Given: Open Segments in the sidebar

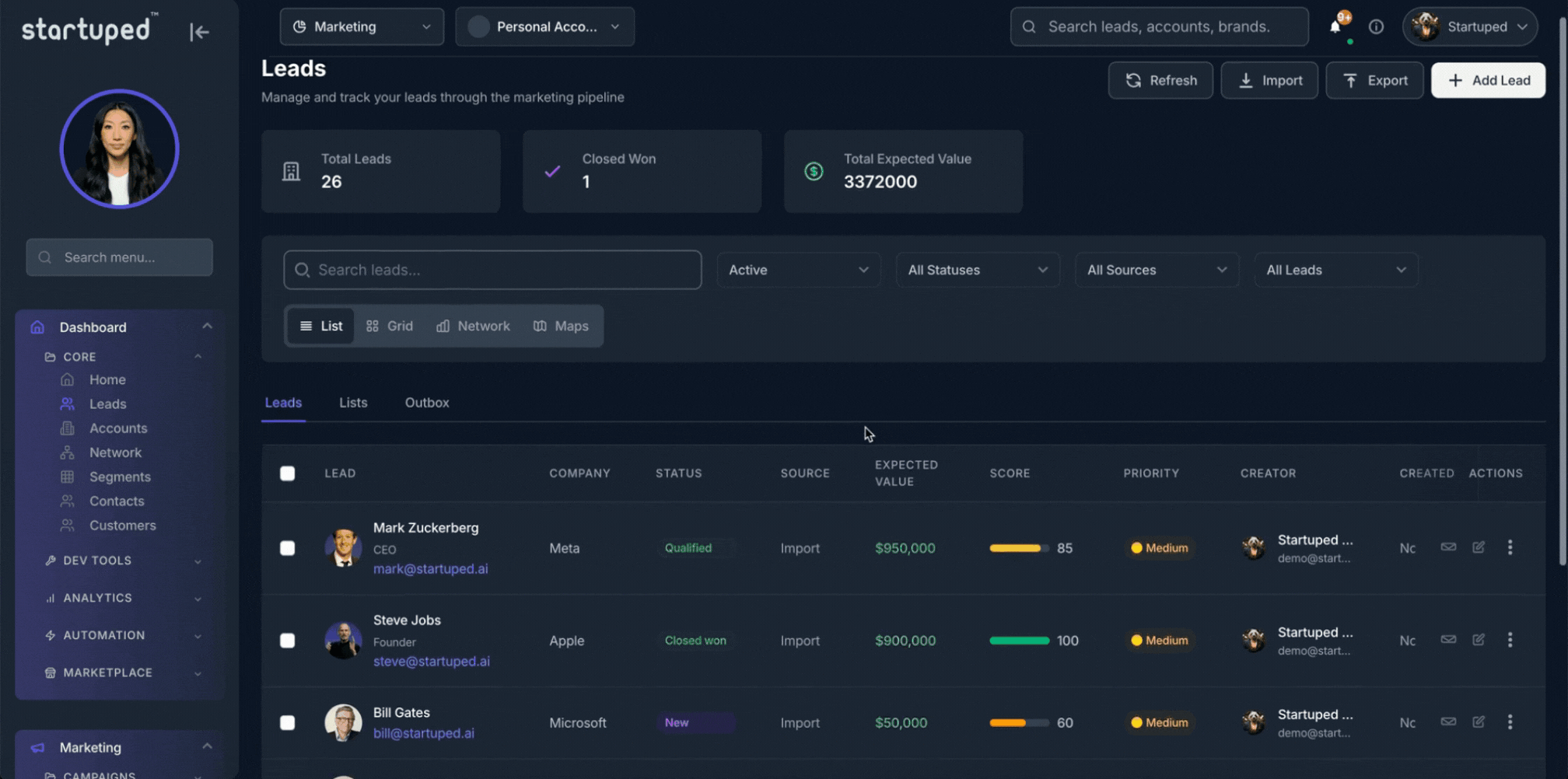Looking at the screenshot, I should click(x=120, y=477).
